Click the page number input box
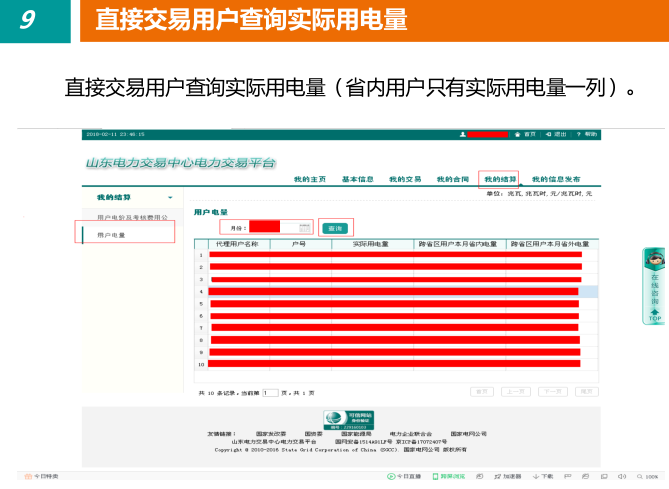This screenshot has height=489, width=669. coord(270,393)
